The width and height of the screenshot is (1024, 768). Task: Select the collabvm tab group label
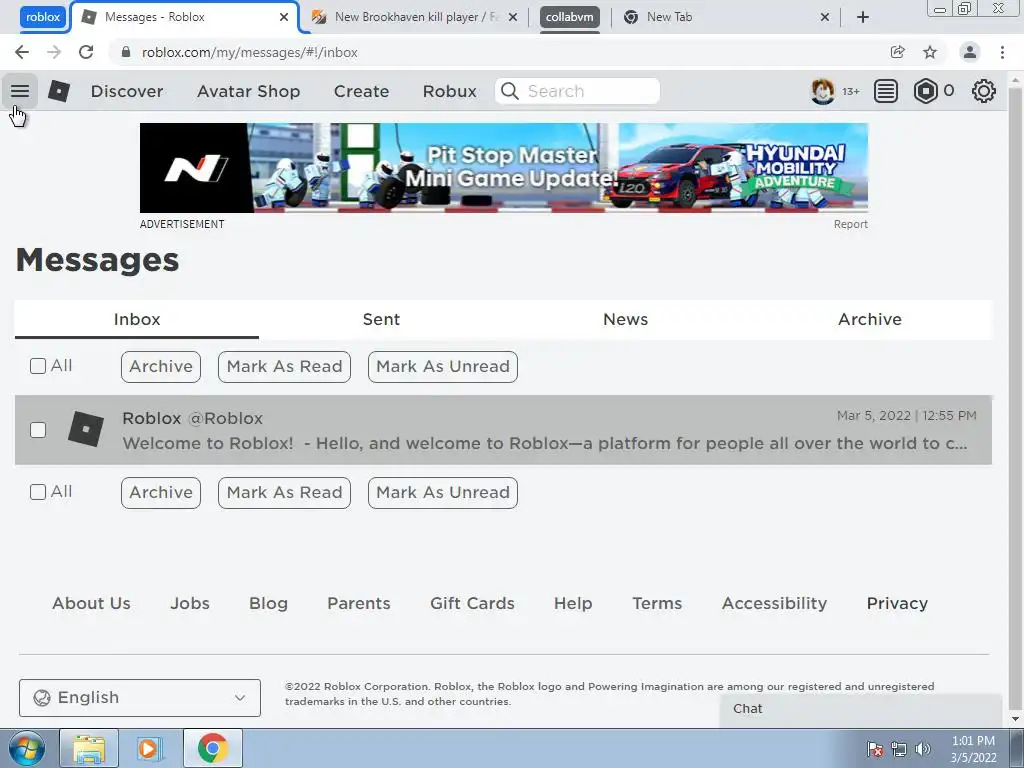[x=569, y=17]
